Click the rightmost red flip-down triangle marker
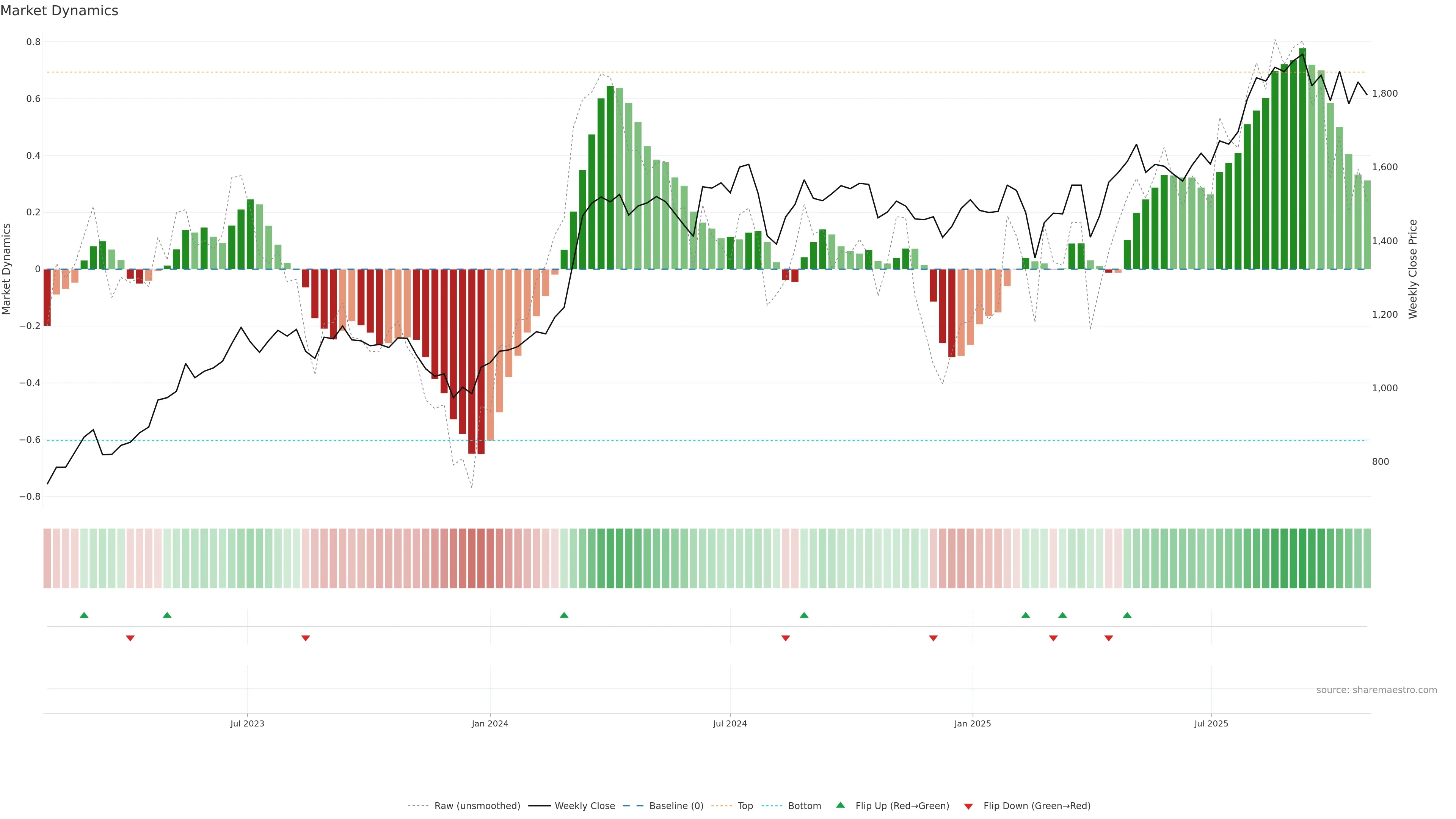The image size is (1456, 819). 1108,638
